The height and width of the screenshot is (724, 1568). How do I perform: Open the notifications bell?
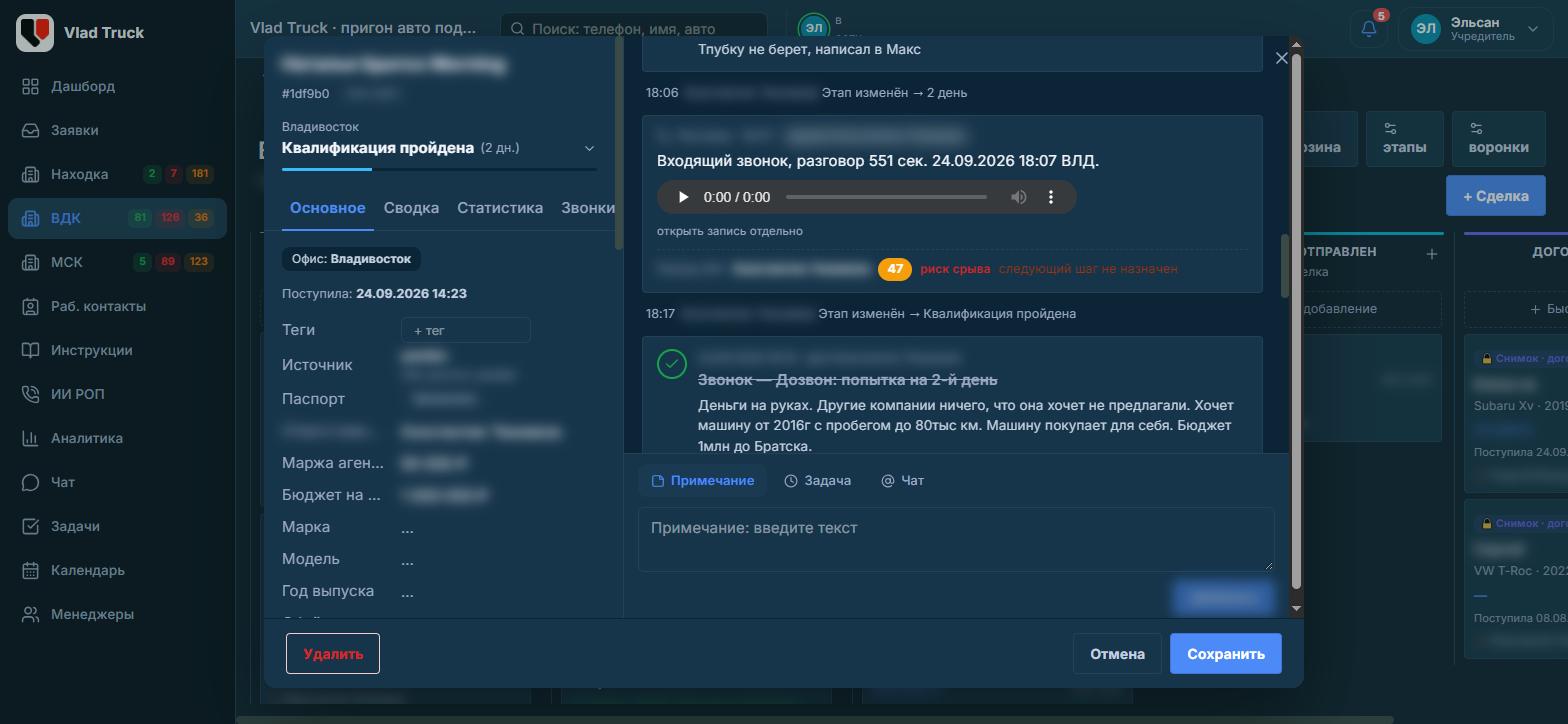(x=1369, y=28)
